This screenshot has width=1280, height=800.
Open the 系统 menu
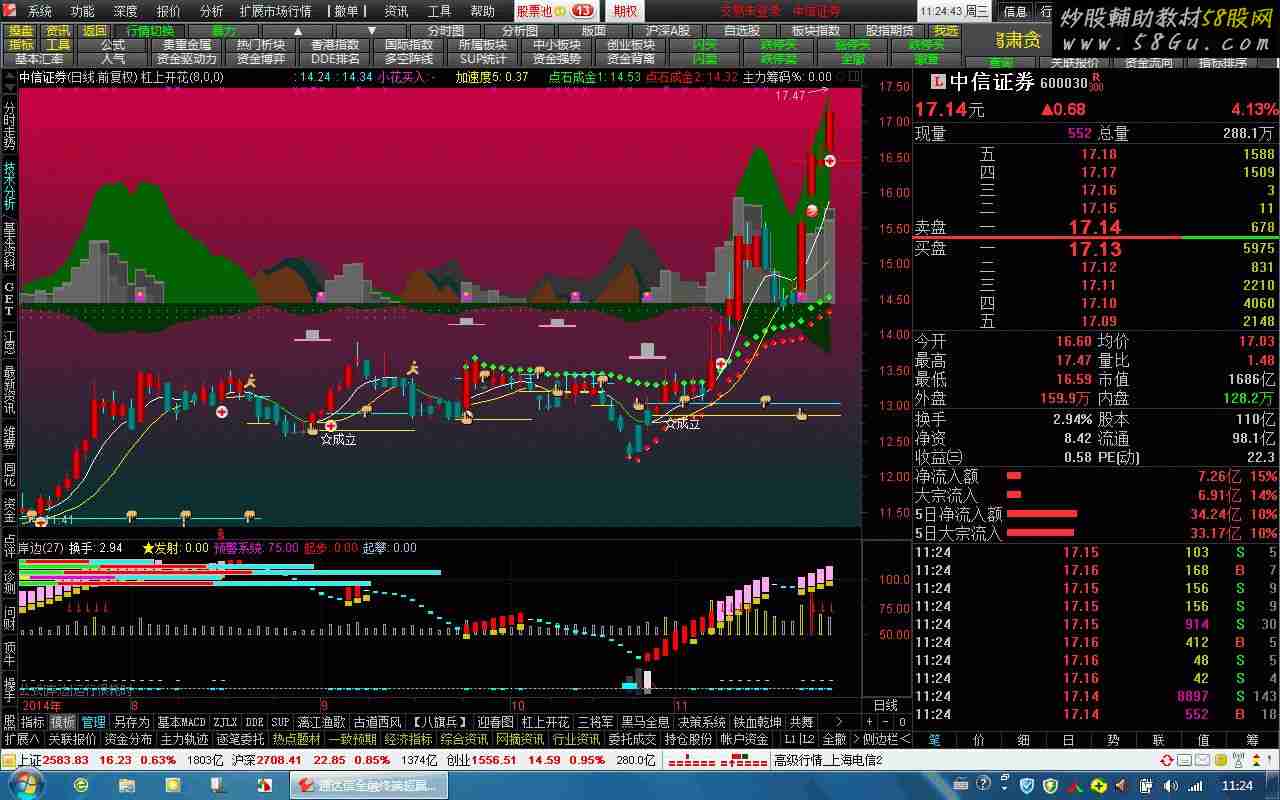click(x=40, y=11)
